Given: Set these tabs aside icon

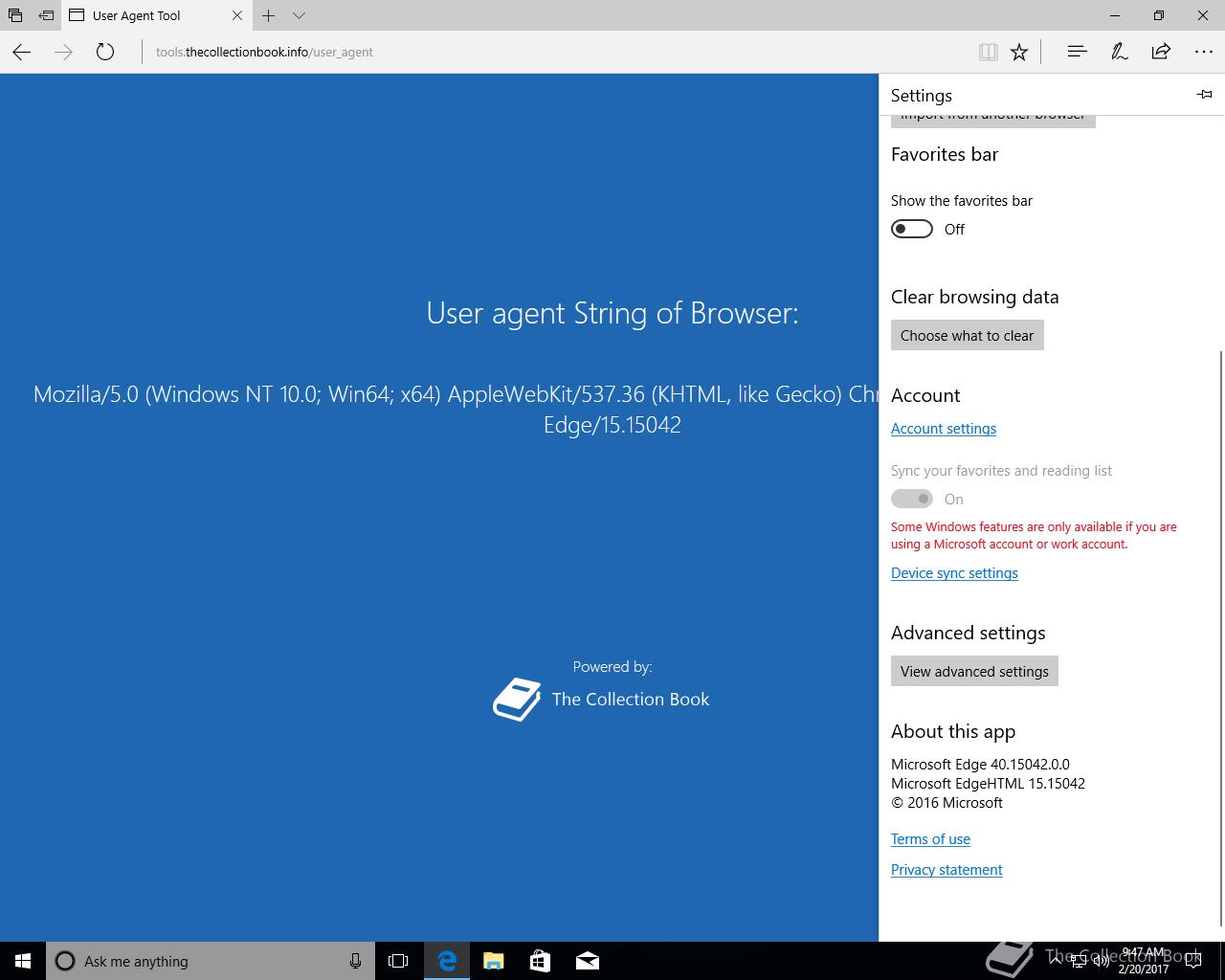Looking at the screenshot, I should [x=46, y=15].
